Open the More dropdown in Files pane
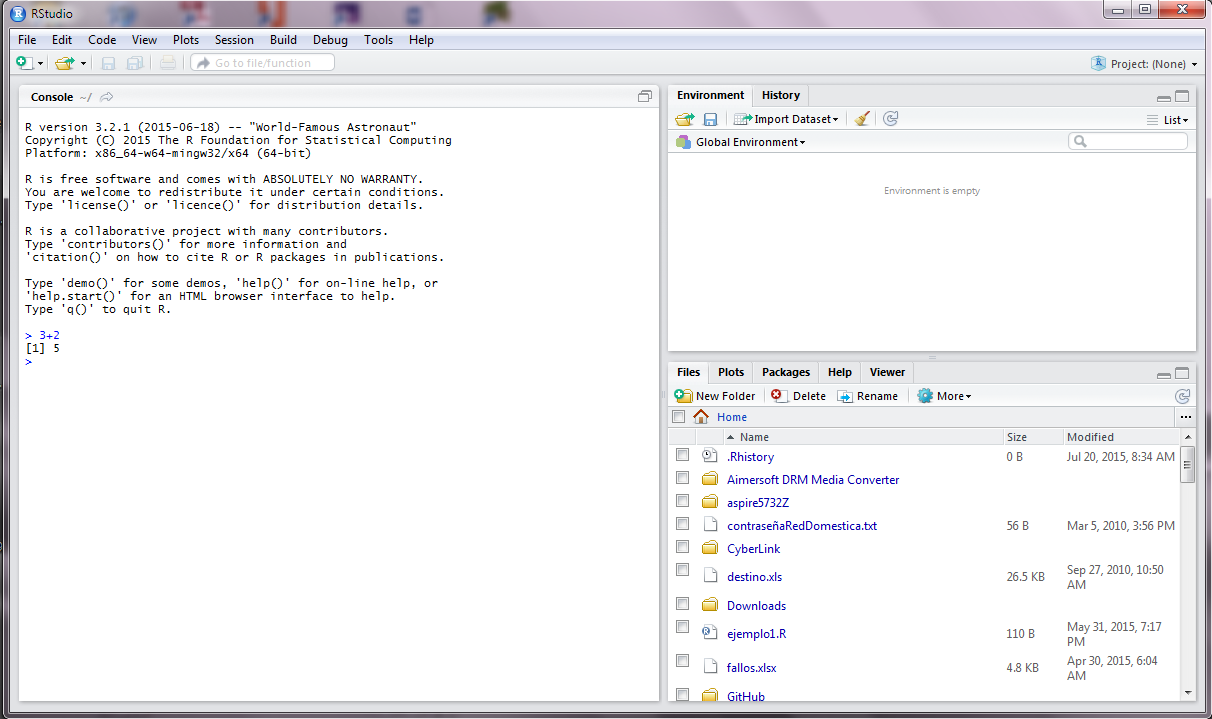 click(944, 396)
